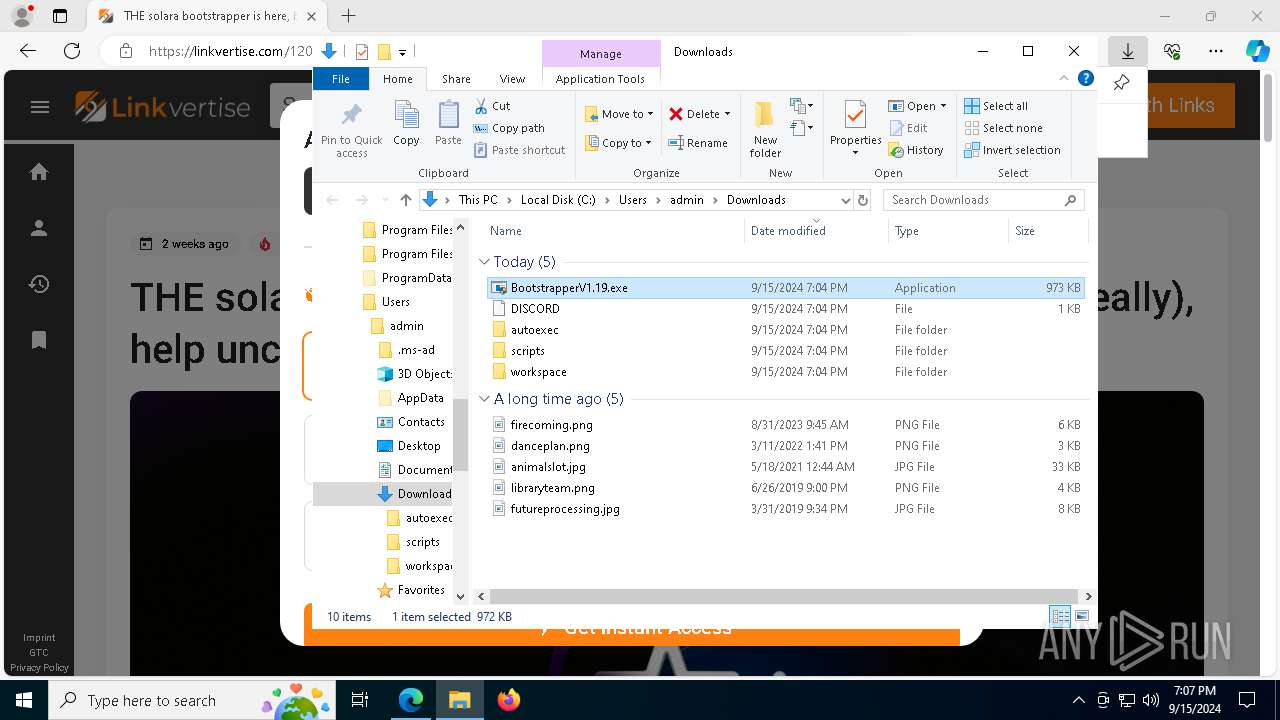1280x720 pixels.
Task: Navigate up one folder level
Action: (405, 200)
